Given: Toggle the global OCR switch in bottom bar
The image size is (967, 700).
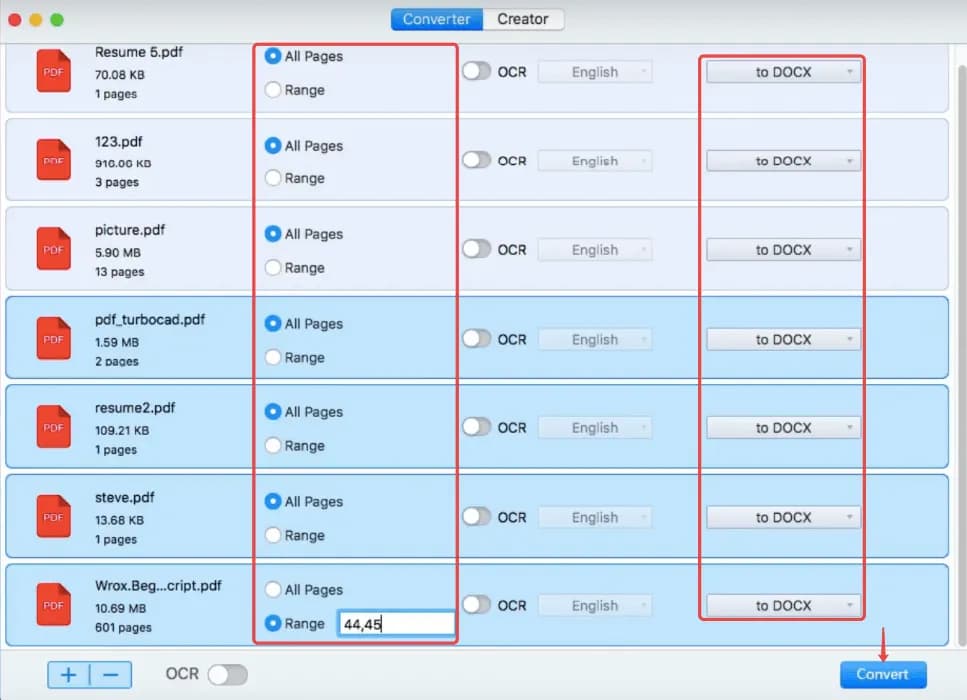Looking at the screenshot, I should [226, 675].
